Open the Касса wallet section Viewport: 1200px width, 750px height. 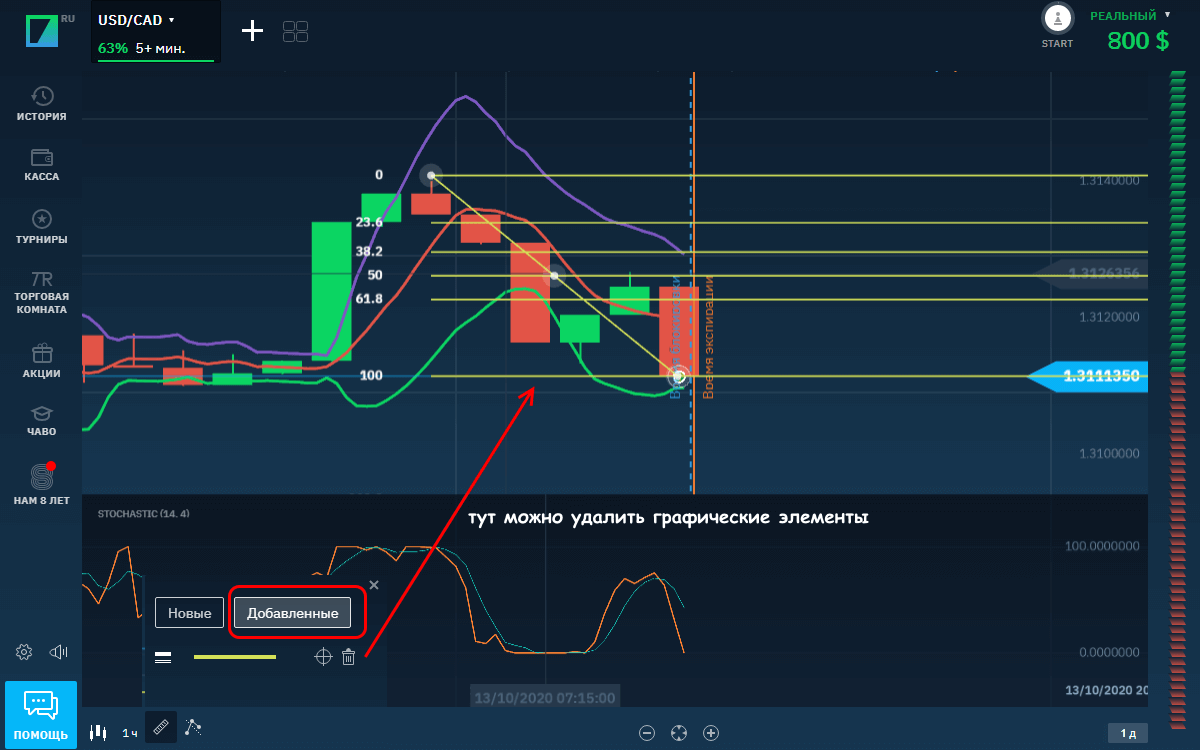(x=42, y=165)
